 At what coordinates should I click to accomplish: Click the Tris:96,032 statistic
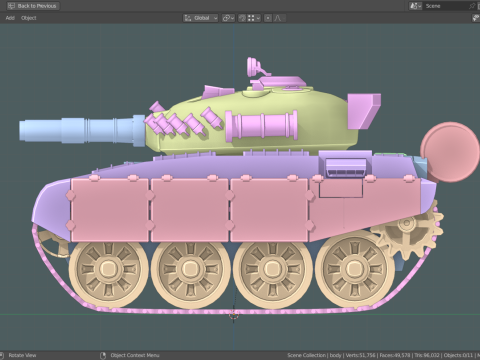coord(427,355)
